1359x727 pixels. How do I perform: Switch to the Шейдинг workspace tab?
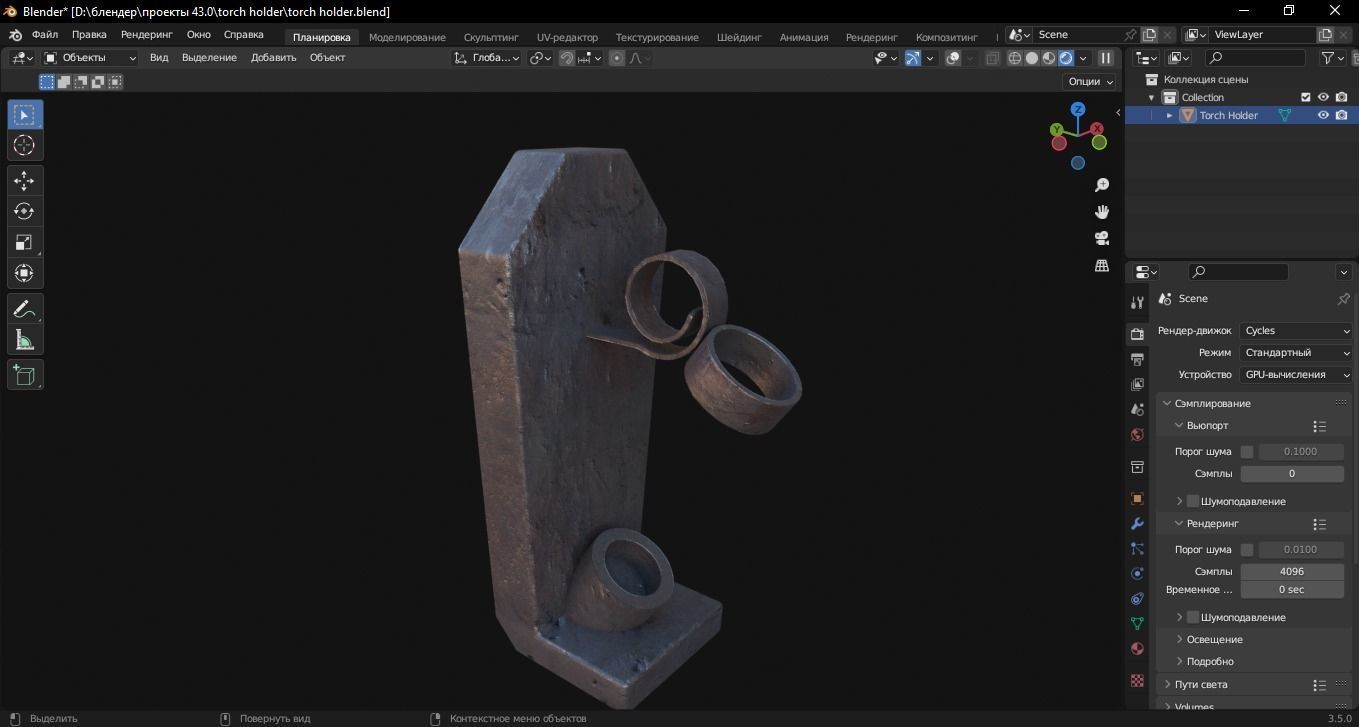point(739,37)
